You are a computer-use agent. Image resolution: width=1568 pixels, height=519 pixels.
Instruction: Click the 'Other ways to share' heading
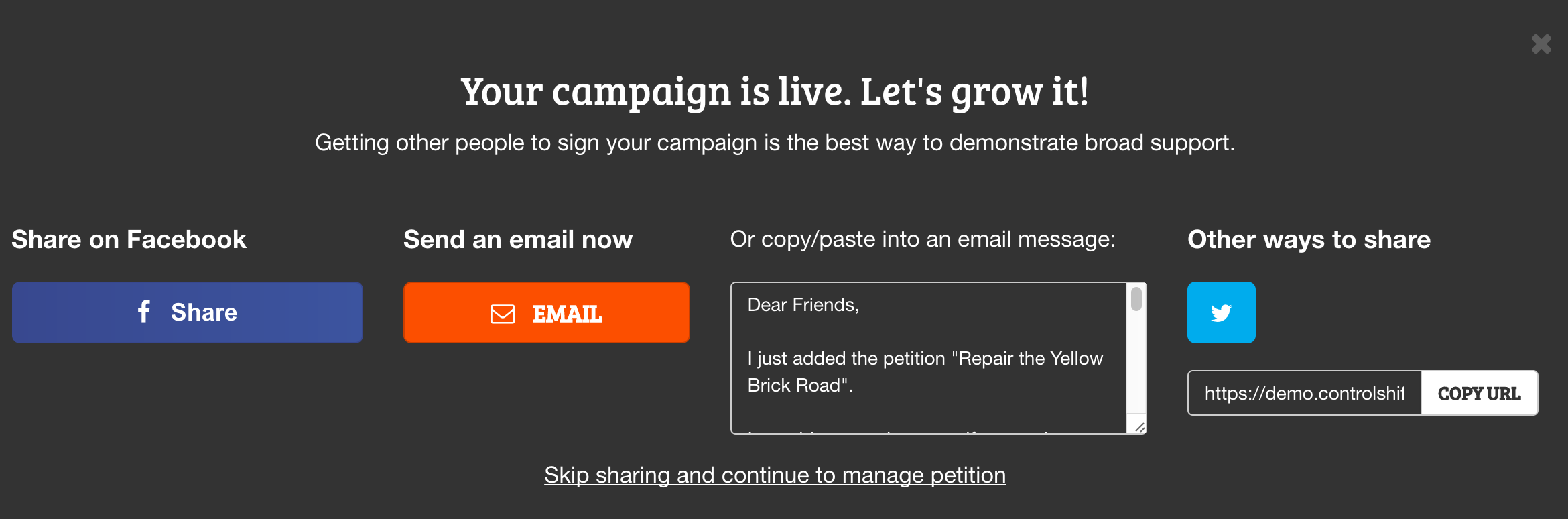coord(1309,239)
